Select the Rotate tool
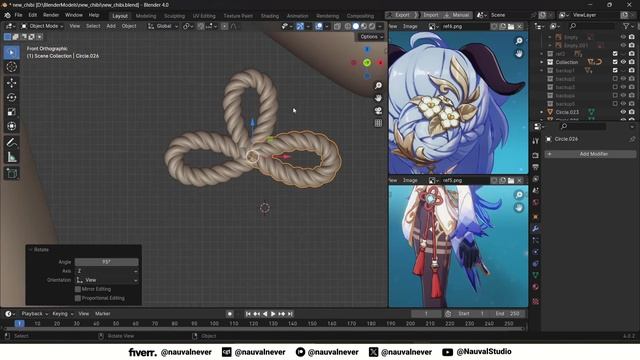Viewport: 640px width, 360px height. pyautogui.click(x=11, y=97)
